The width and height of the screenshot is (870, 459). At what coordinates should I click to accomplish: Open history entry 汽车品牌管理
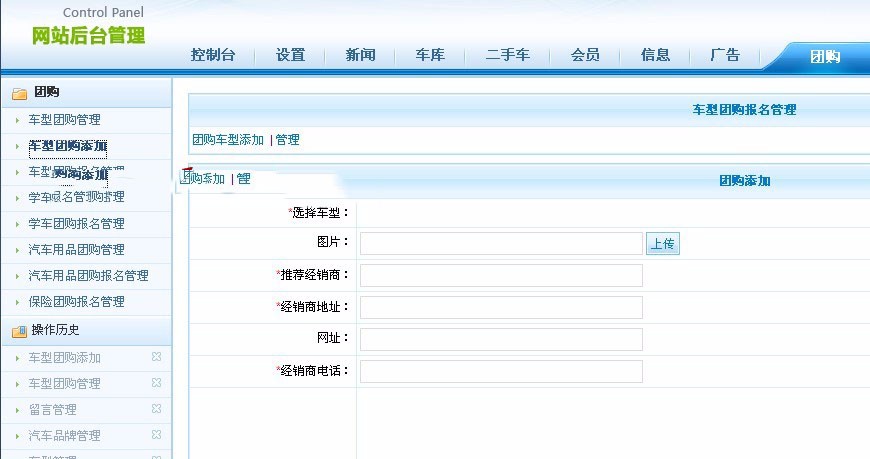pos(64,436)
